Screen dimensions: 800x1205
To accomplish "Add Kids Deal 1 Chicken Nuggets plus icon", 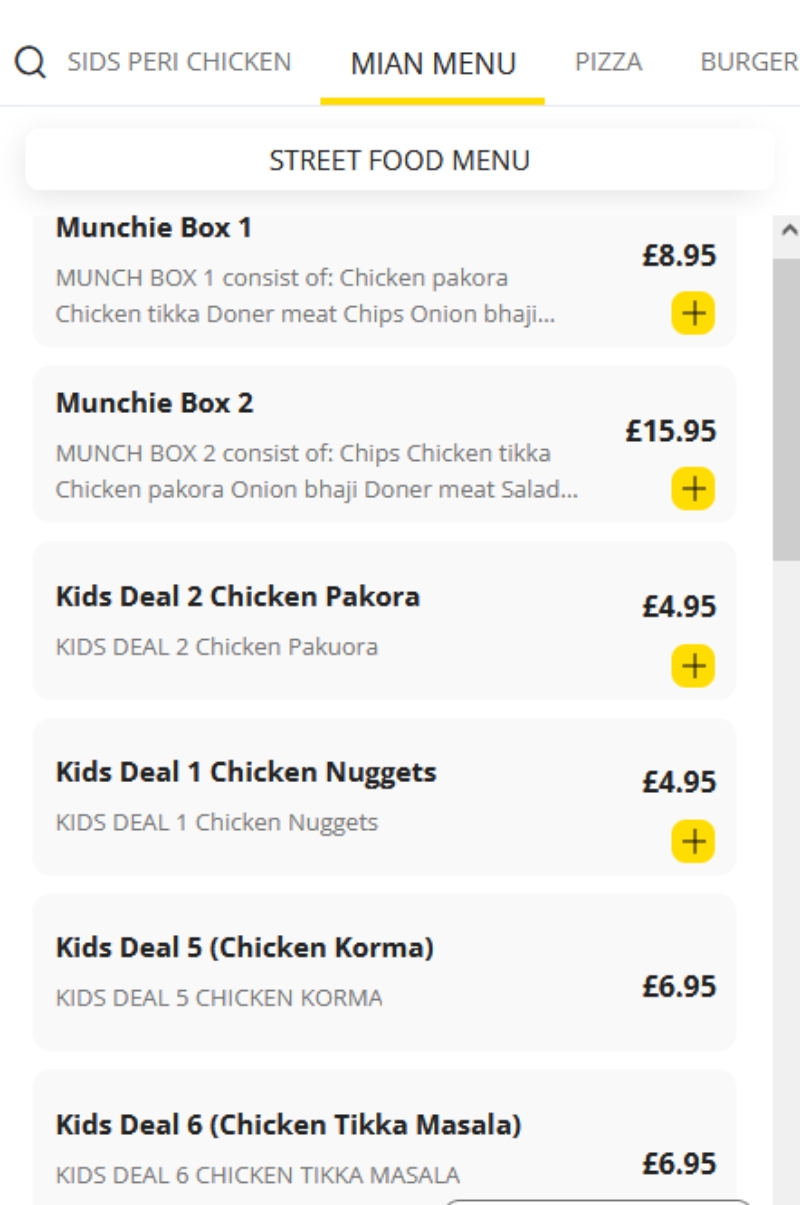I will coord(692,841).
